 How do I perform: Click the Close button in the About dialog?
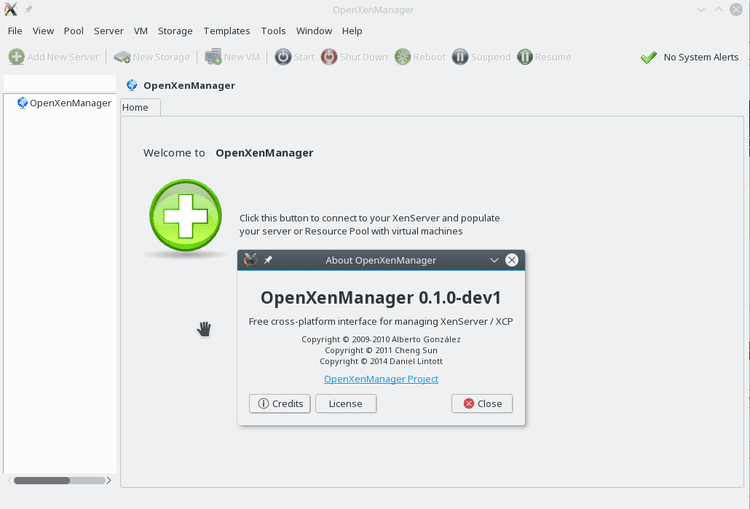coord(482,404)
